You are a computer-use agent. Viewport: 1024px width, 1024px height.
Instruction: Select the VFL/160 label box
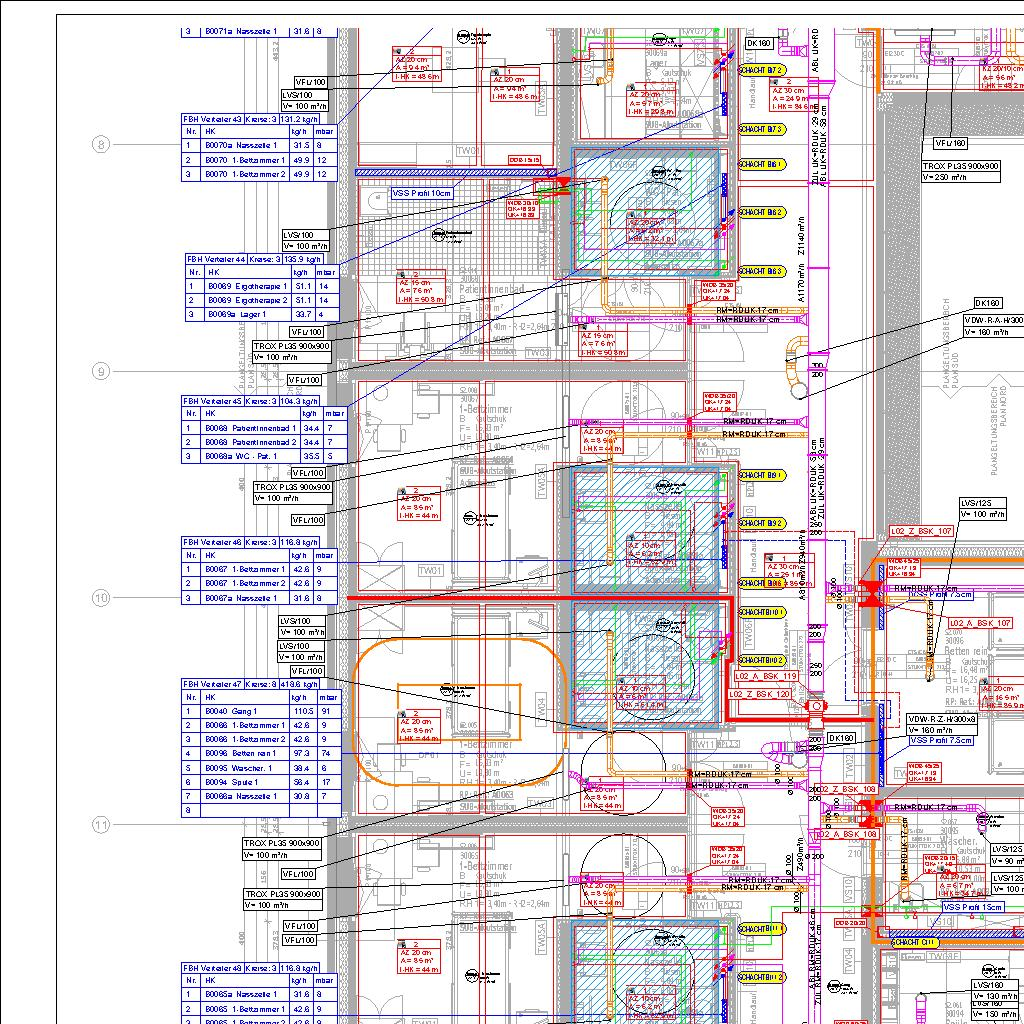pos(950,143)
